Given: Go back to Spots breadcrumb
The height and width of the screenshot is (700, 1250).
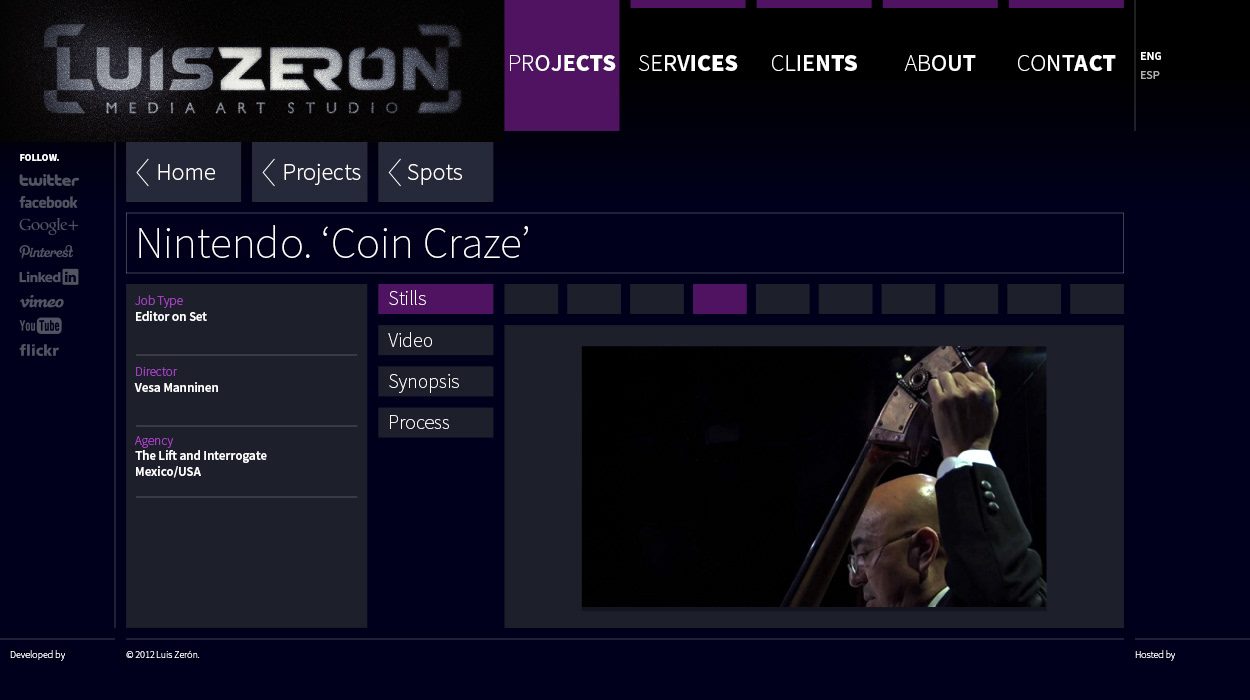Looking at the screenshot, I should click(x=435, y=172).
